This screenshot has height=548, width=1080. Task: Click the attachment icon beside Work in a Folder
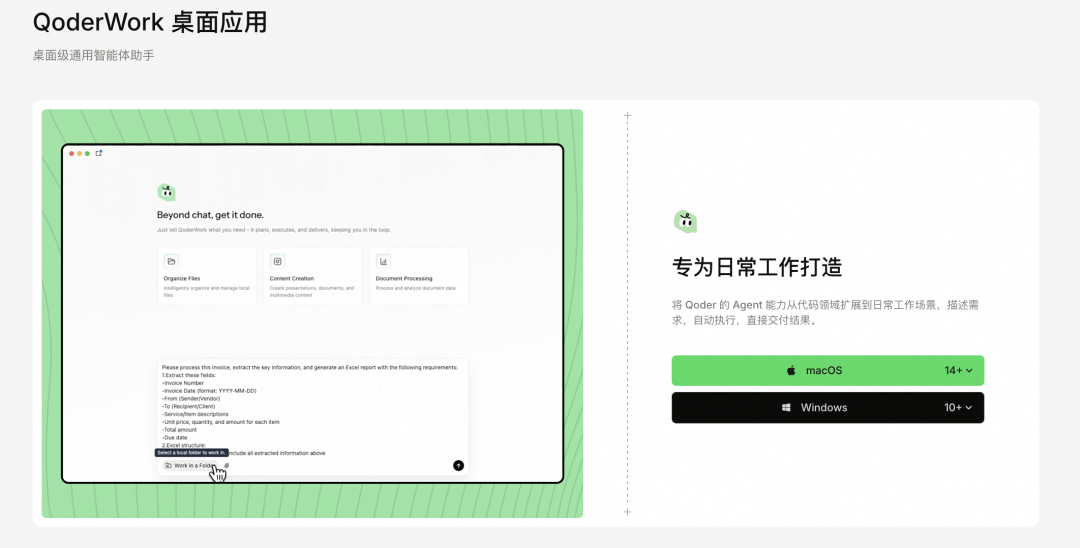click(x=227, y=465)
